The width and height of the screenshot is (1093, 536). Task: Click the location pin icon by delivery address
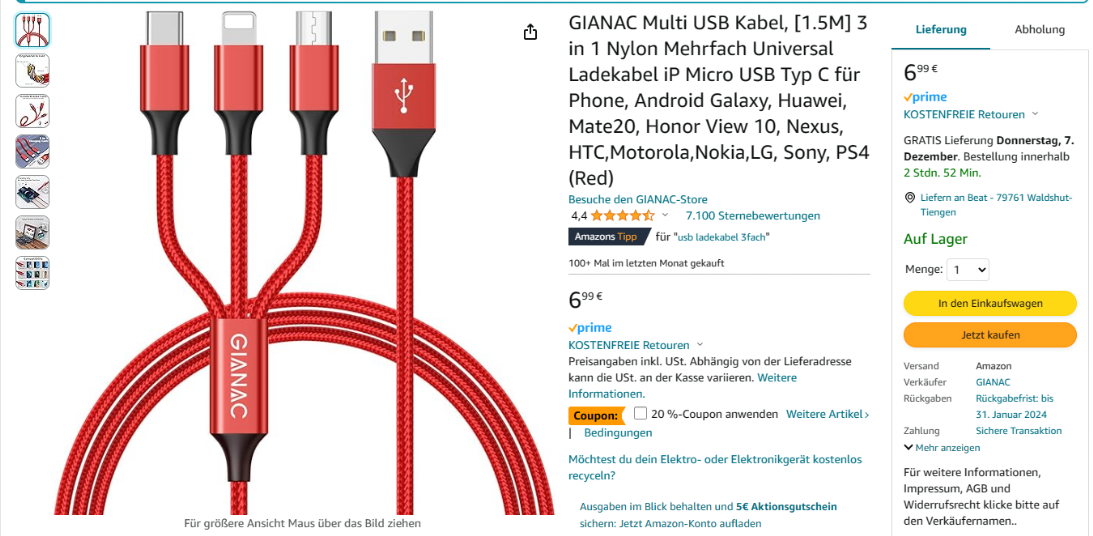tap(910, 198)
